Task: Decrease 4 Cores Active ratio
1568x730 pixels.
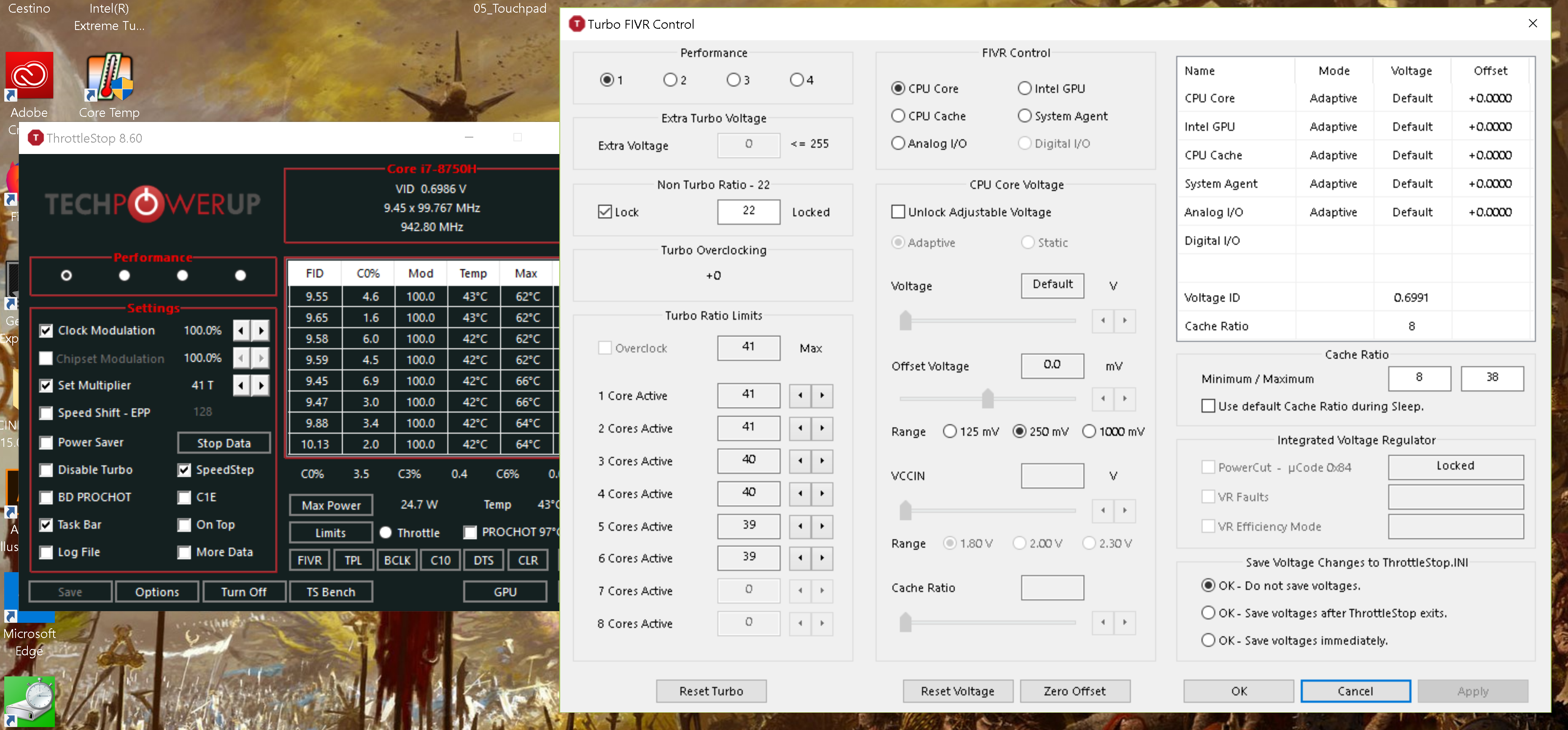Action: 800,494
